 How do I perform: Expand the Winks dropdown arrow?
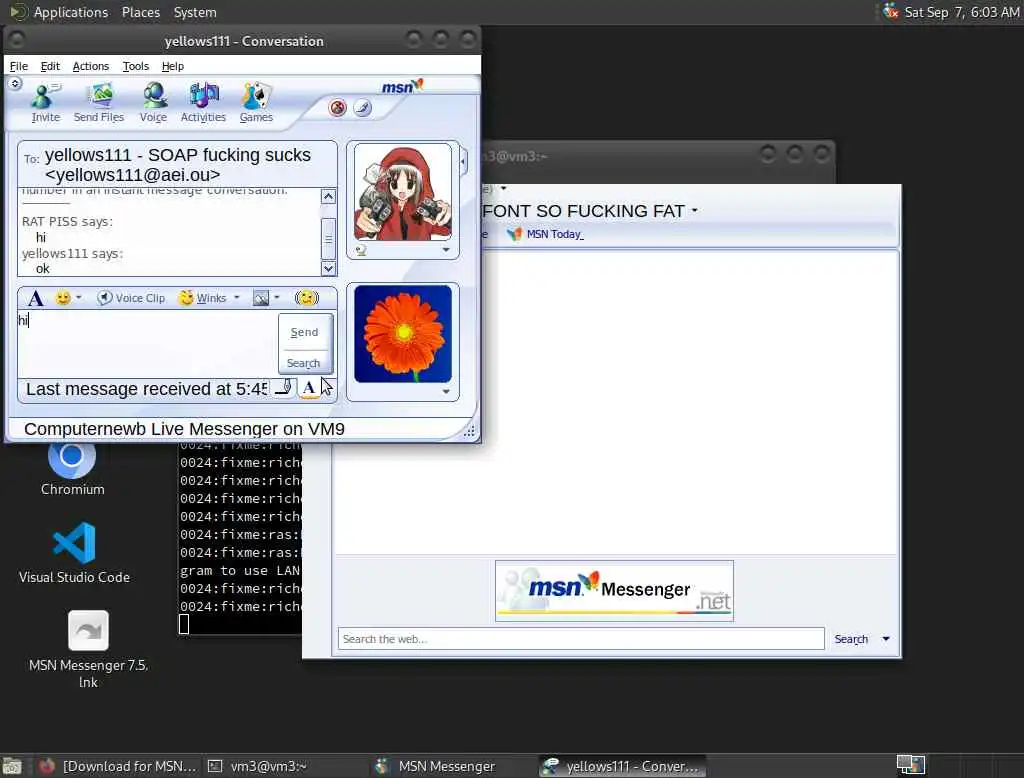[237, 298]
